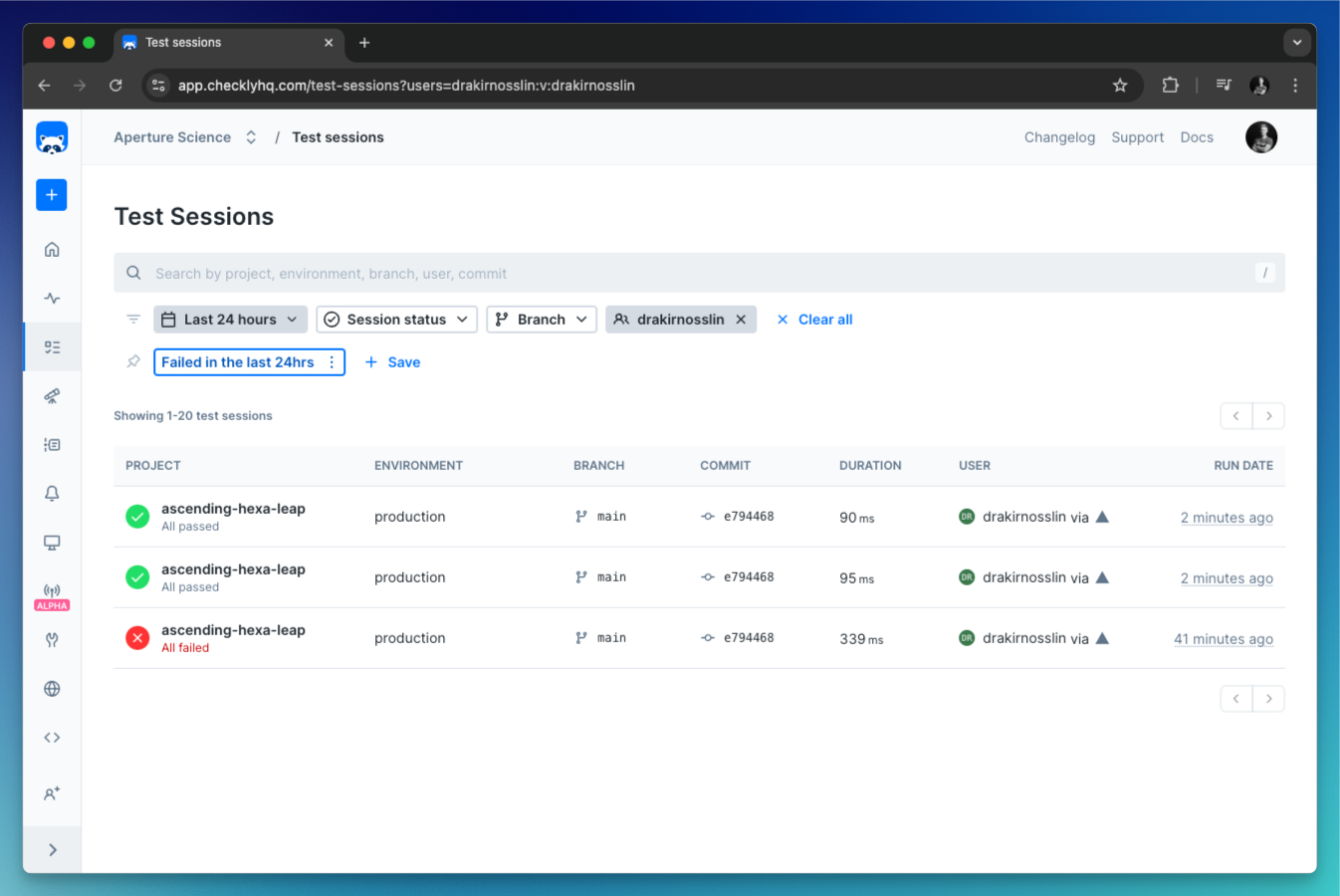Open the Changelog menu item
1340x896 pixels.
(x=1059, y=137)
